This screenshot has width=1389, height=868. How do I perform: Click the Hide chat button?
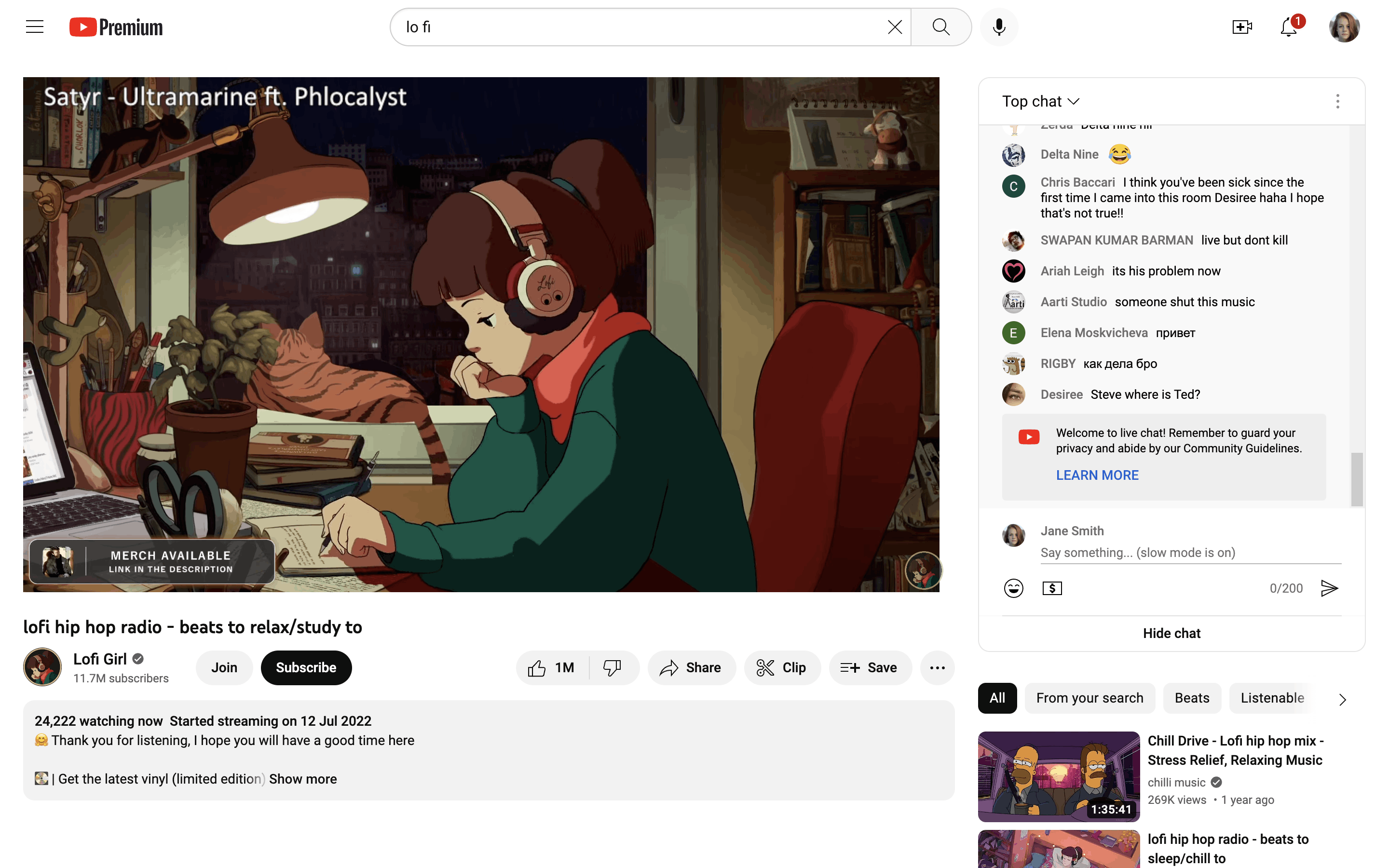click(x=1171, y=633)
